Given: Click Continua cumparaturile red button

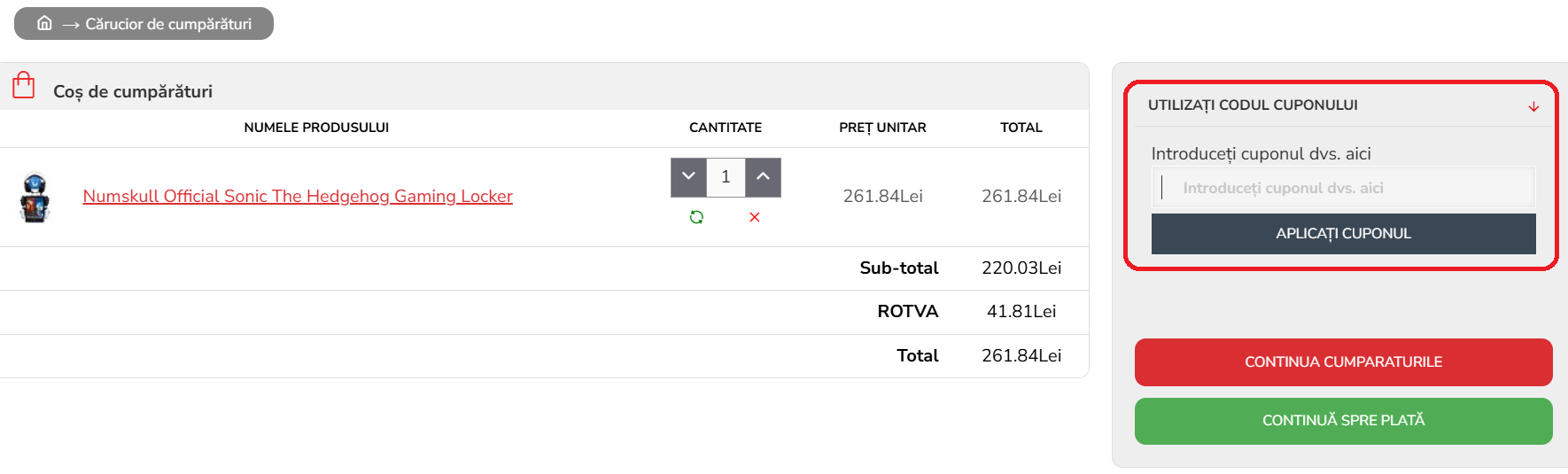Looking at the screenshot, I should click(x=1343, y=361).
